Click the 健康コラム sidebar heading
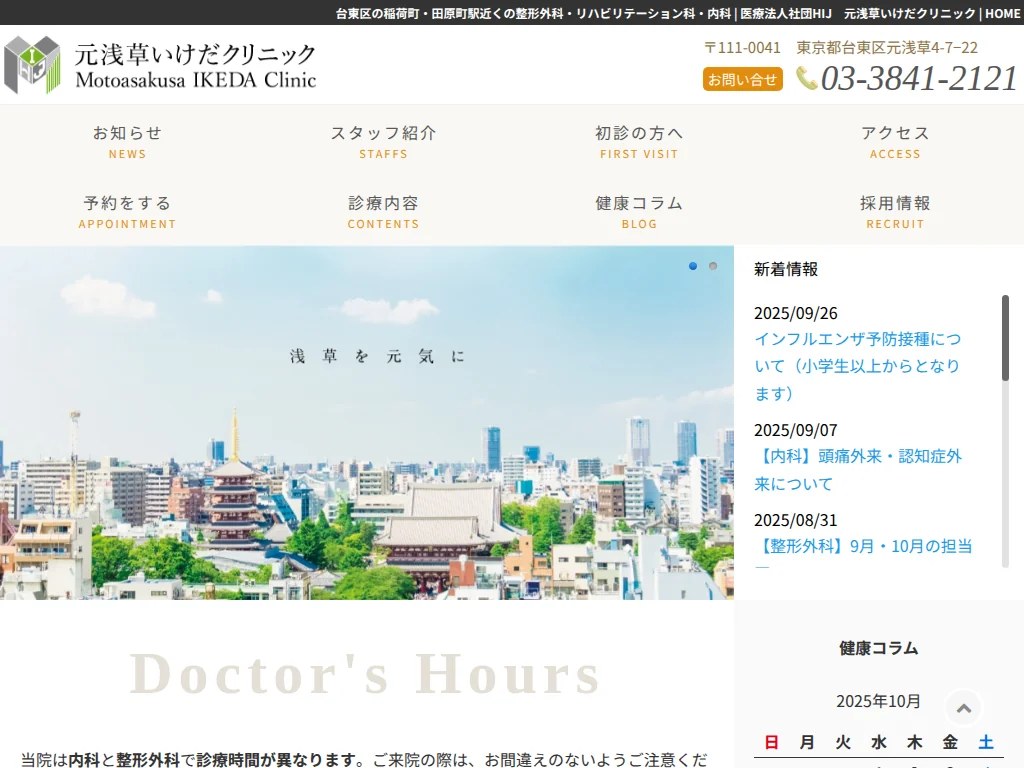The image size is (1024, 768). (x=878, y=648)
